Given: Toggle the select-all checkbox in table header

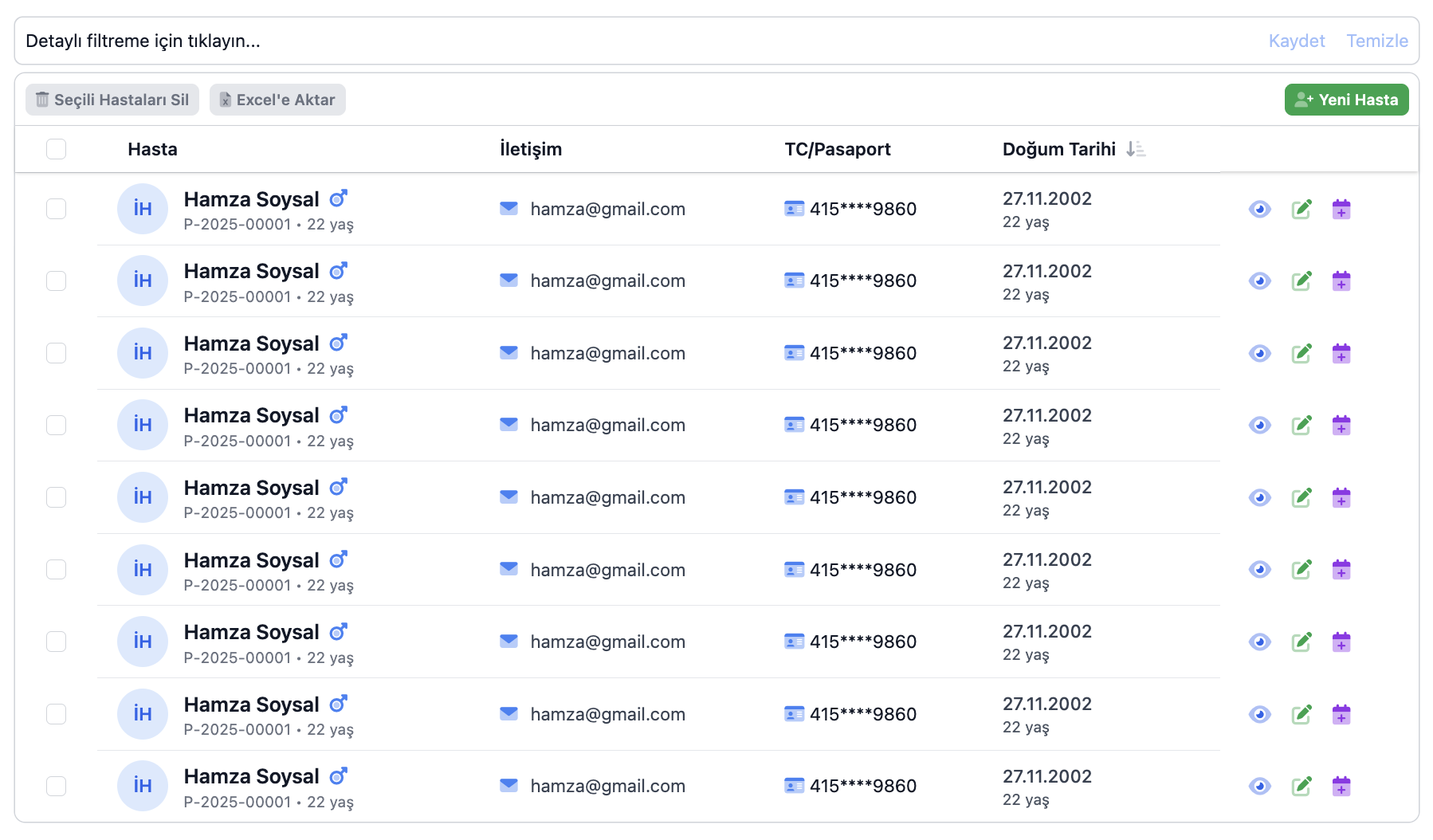Looking at the screenshot, I should coord(57,149).
